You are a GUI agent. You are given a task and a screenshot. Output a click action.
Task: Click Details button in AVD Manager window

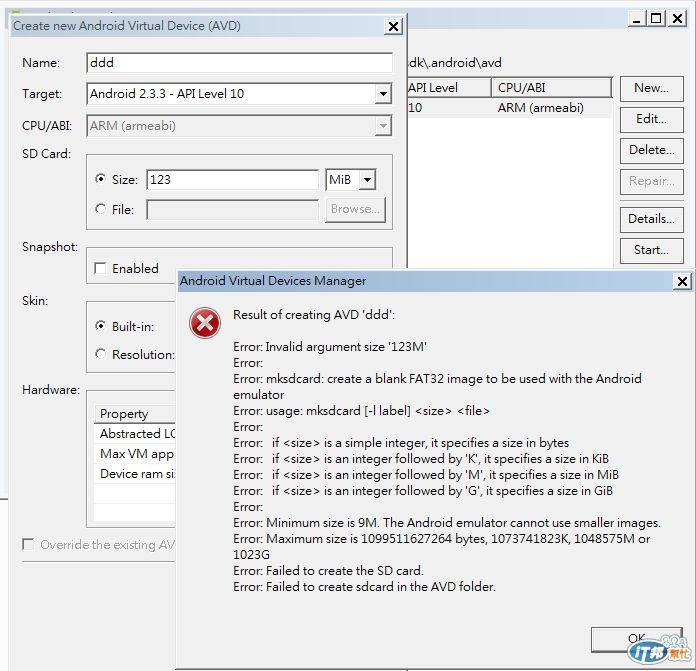pos(651,219)
